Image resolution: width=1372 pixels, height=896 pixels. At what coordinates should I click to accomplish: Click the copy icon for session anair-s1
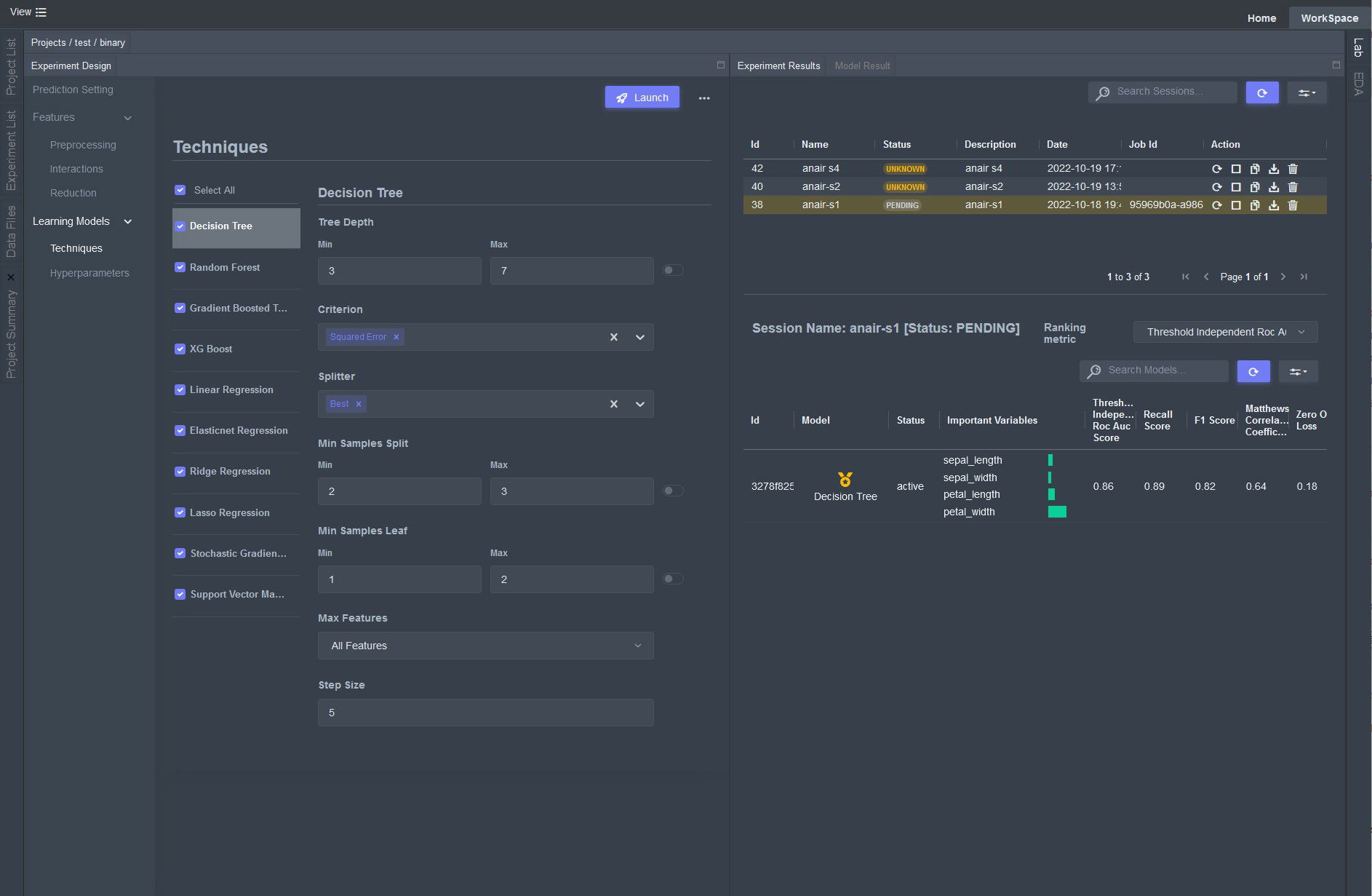[x=1255, y=205]
